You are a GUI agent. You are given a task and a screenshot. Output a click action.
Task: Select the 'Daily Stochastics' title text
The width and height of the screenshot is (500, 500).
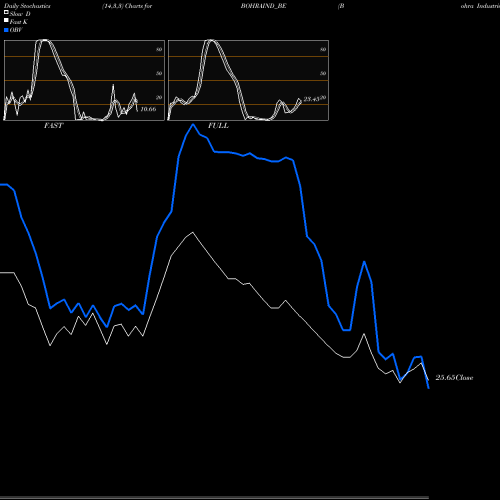coord(27,6)
